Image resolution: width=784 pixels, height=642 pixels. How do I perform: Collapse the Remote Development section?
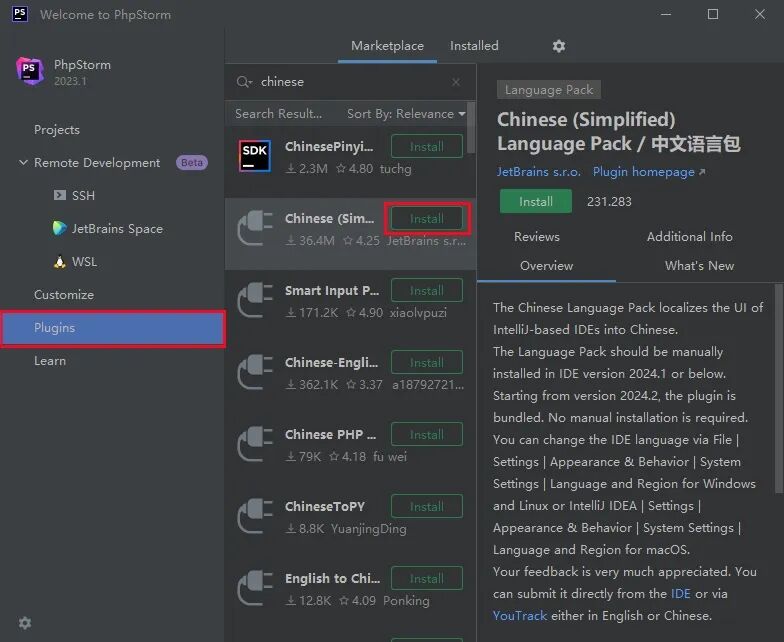tap(23, 162)
